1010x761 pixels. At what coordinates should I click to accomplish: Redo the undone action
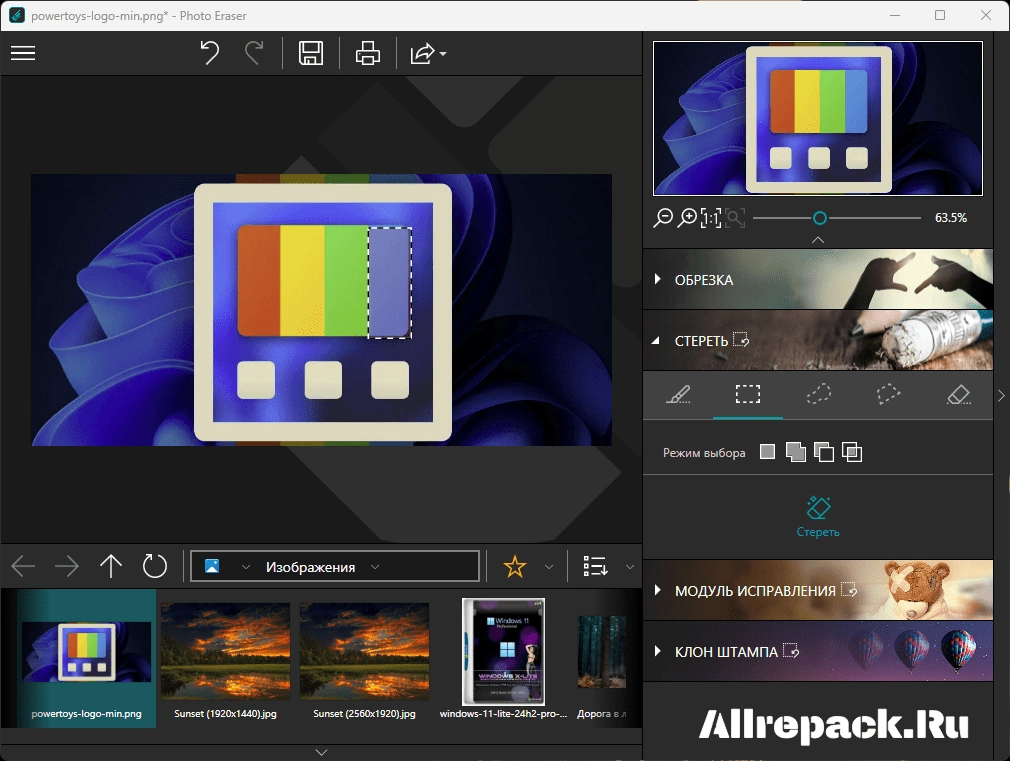pos(254,53)
